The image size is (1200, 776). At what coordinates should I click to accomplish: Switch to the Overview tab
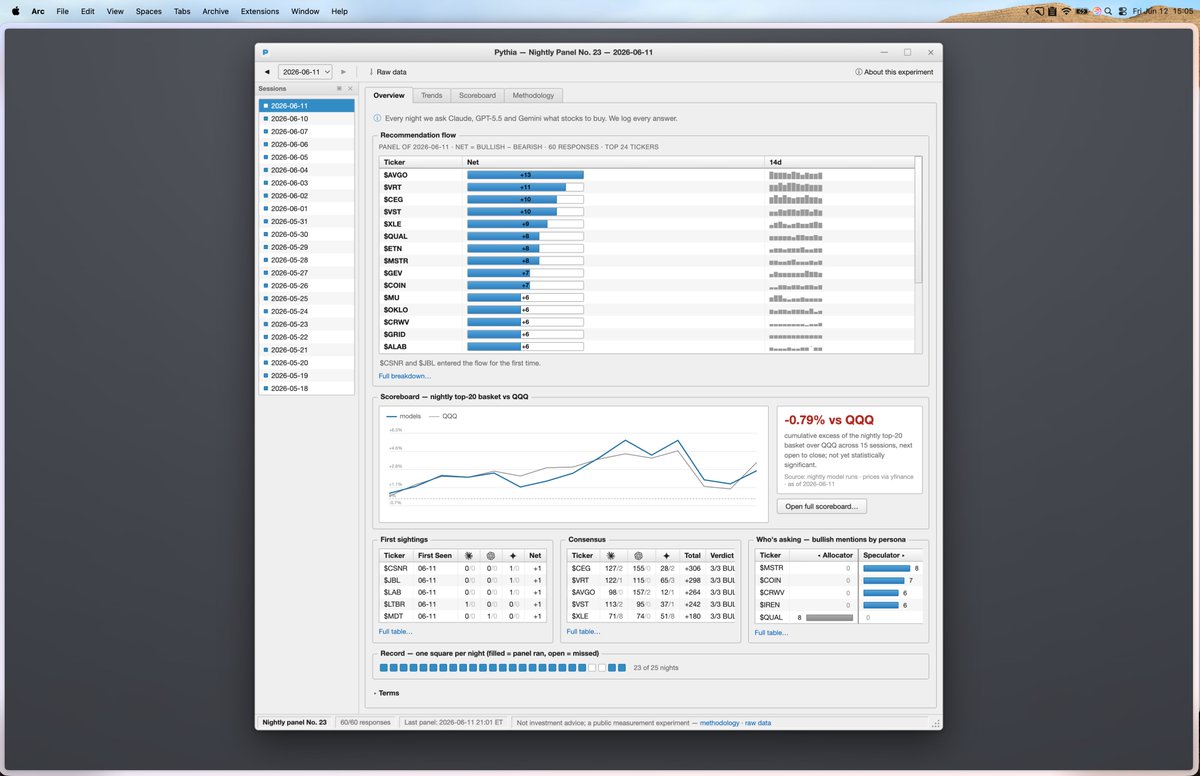389,95
